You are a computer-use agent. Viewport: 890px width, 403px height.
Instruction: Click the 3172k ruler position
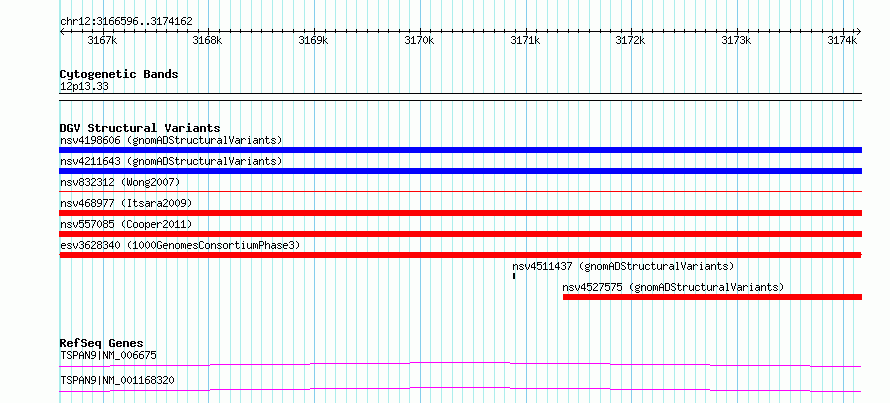point(631,41)
